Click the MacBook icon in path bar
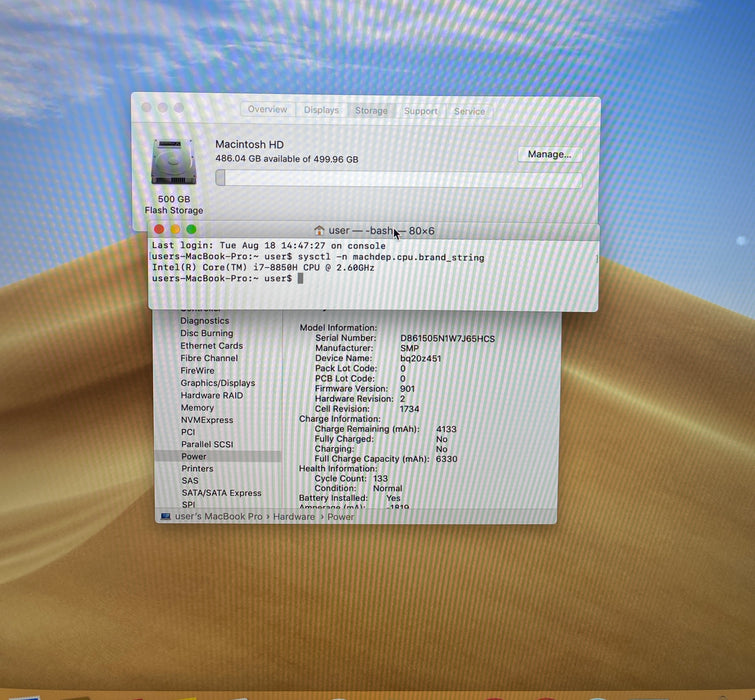Viewport: 755px width, 700px height. click(x=166, y=517)
